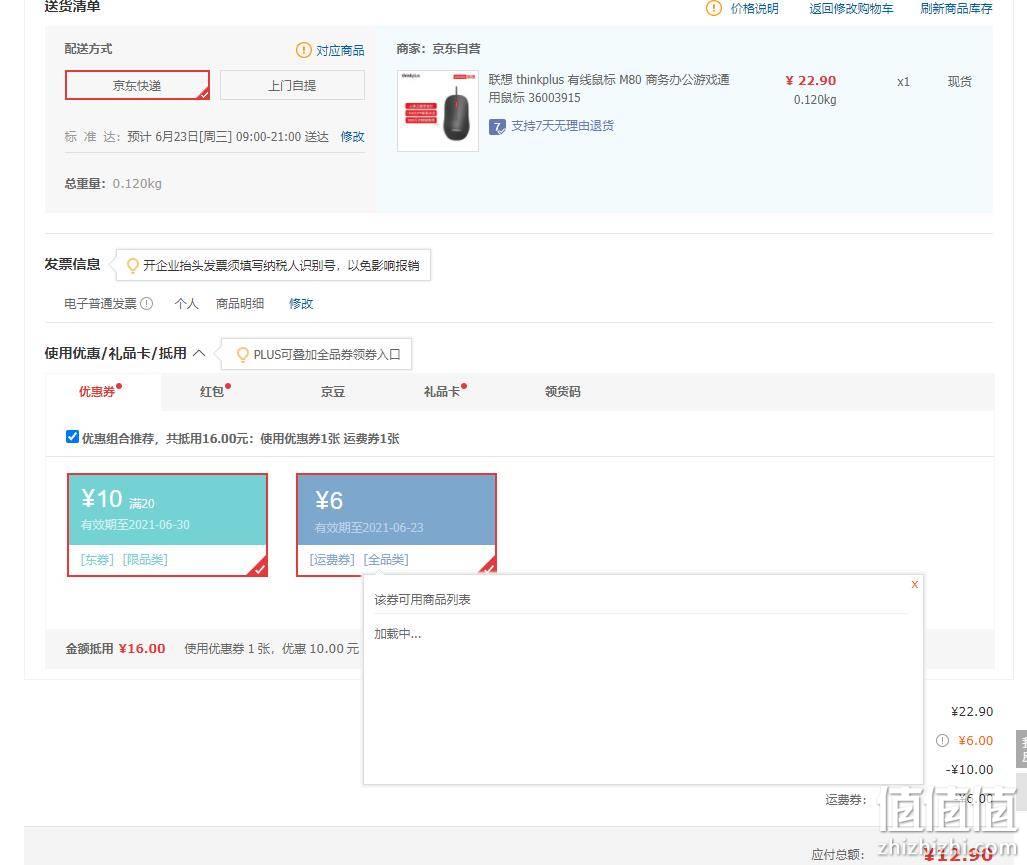Viewport: 1027px width, 865px height.
Task: Switch to the 红包 tab
Action: coord(212,392)
